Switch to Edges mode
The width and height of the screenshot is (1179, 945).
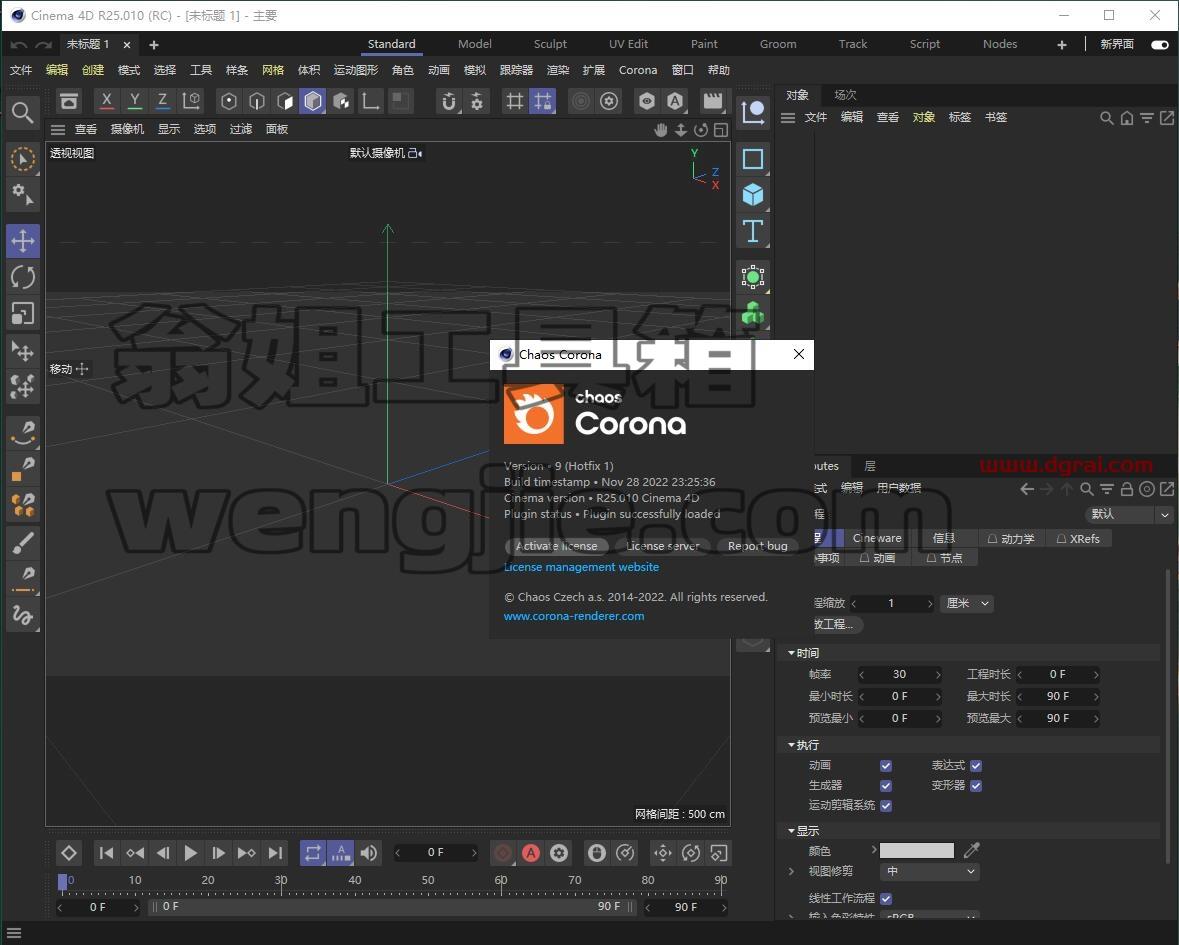tap(256, 101)
